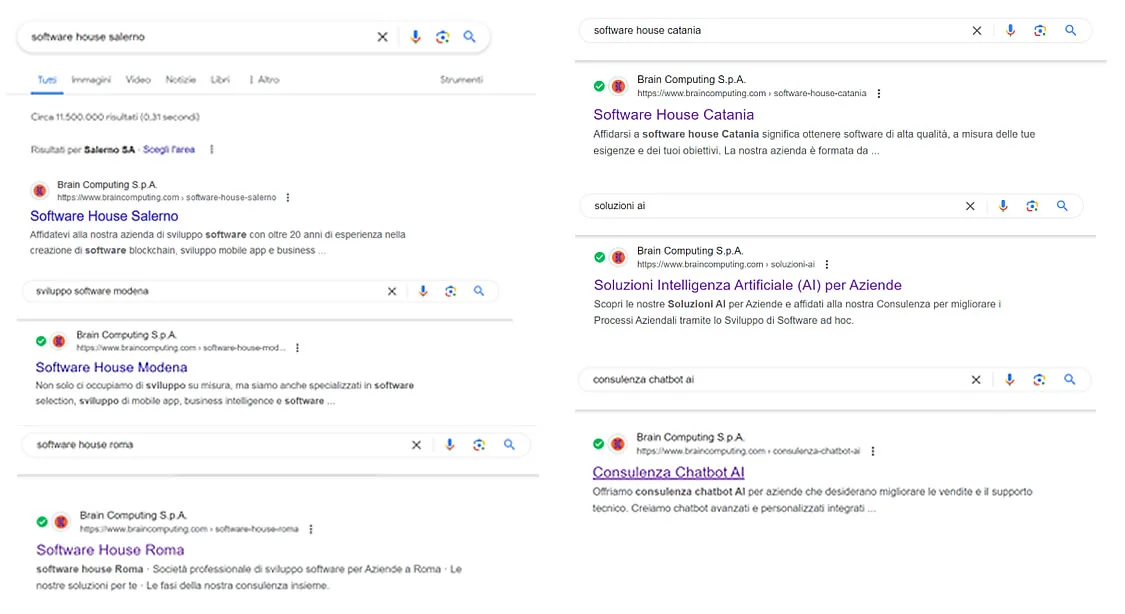Viewport: 1125px width, 614px height.
Task: Open Lens icon in 'software house roma' search
Action: click(x=479, y=445)
